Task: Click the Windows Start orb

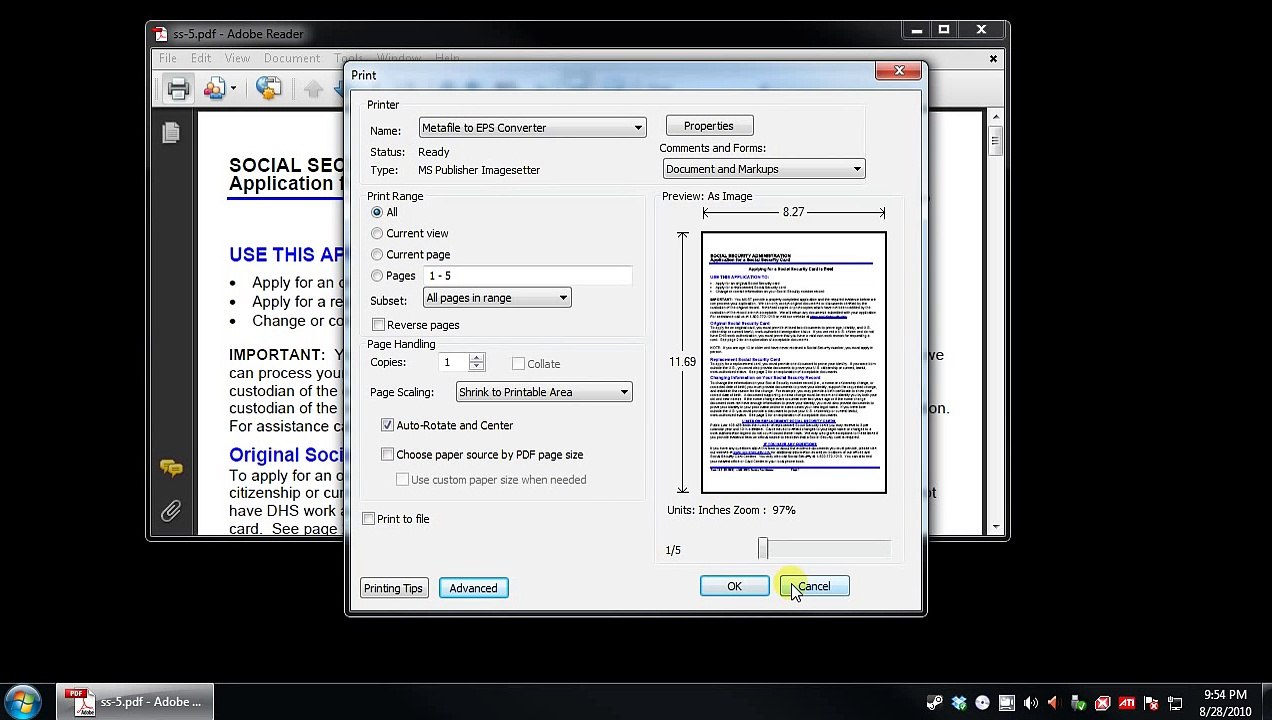Action: (x=22, y=701)
